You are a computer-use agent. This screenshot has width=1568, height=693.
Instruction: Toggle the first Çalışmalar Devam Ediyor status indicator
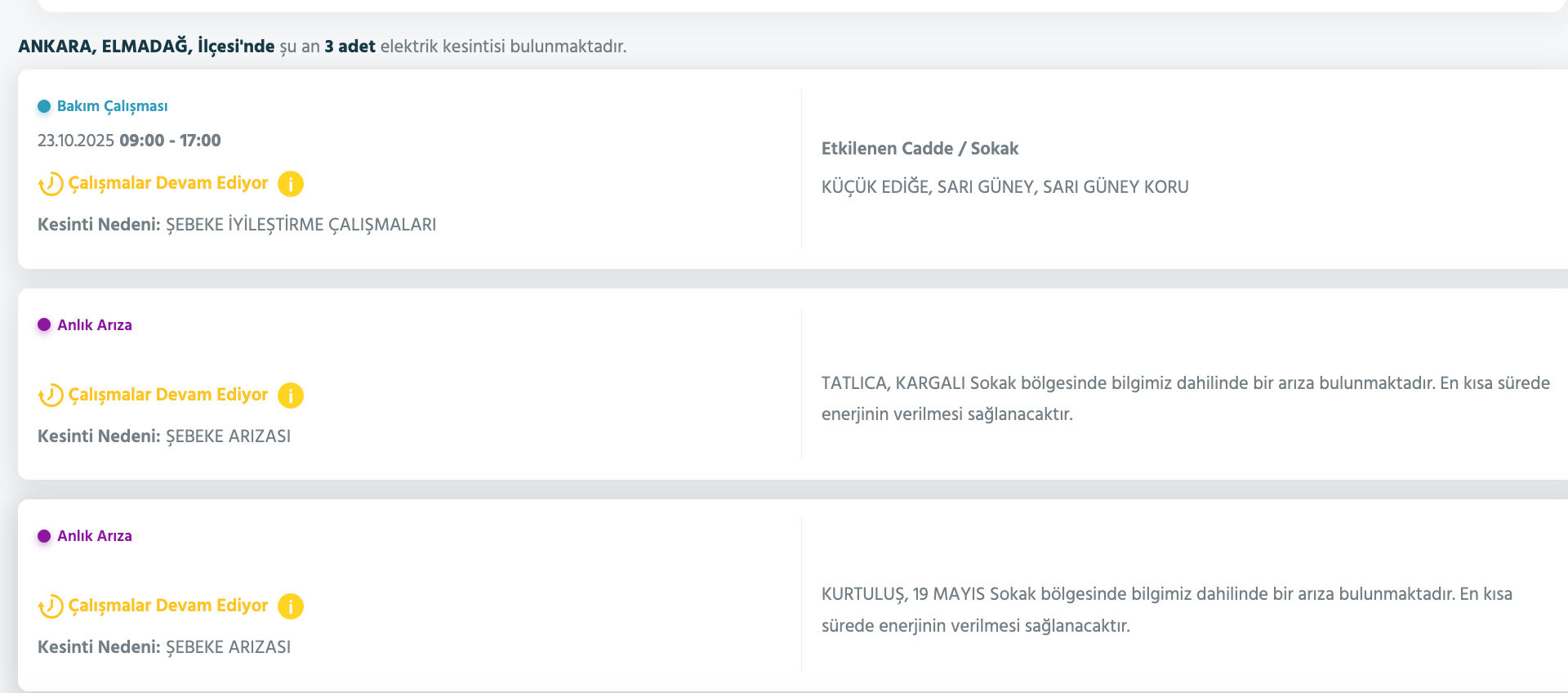click(x=168, y=183)
